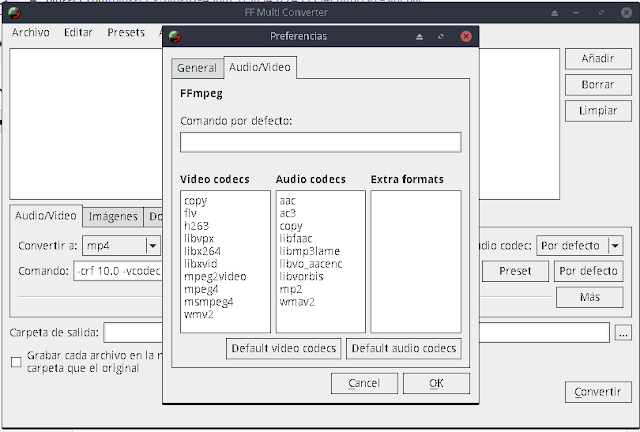Image resolution: width=640 pixels, height=432 pixels.
Task: Click 'h263' in Video codecs list
Action: click(x=196, y=226)
